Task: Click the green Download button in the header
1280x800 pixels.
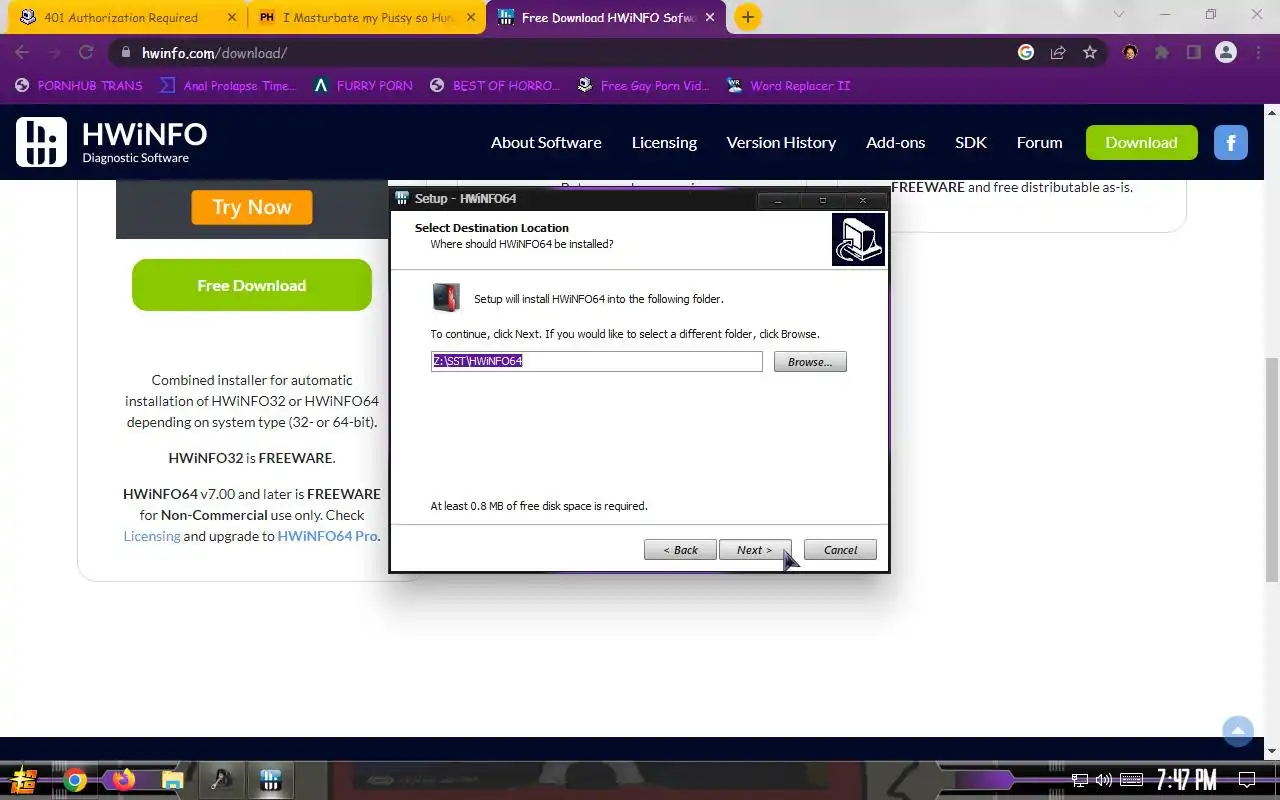Action: (x=1141, y=142)
